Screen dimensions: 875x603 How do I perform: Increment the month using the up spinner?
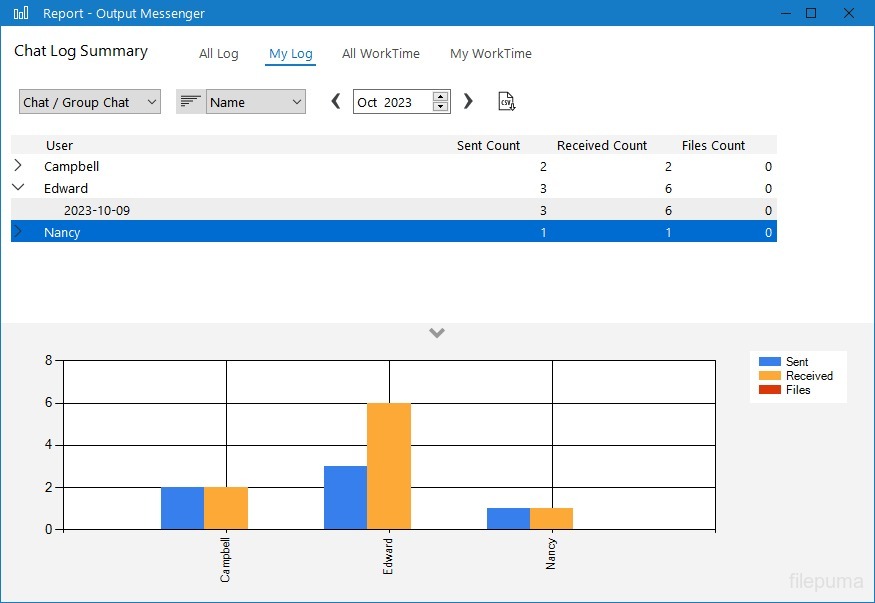(x=440, y=97)
